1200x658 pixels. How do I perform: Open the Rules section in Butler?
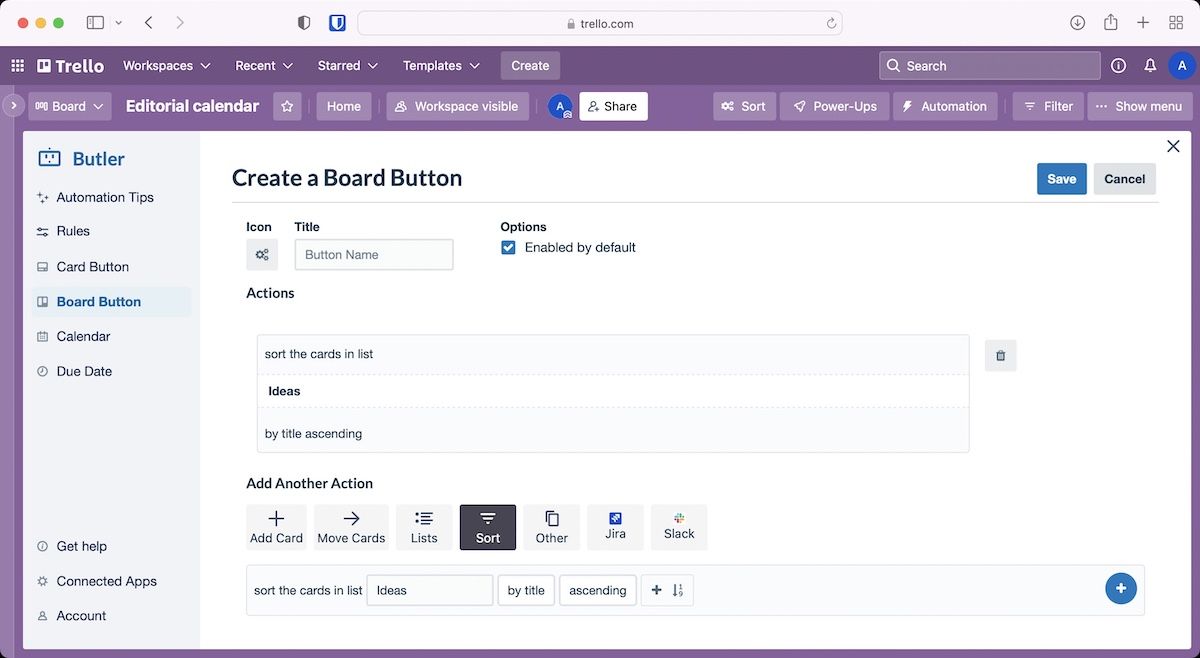point(73,231)
